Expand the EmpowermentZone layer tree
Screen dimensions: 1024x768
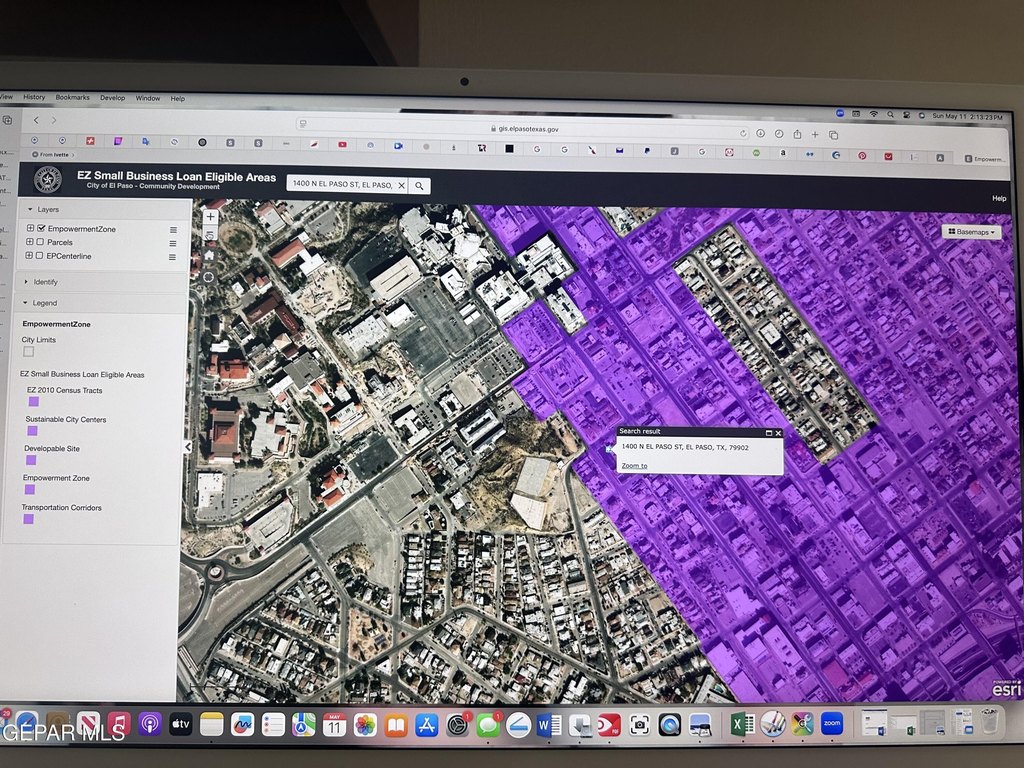30,229
